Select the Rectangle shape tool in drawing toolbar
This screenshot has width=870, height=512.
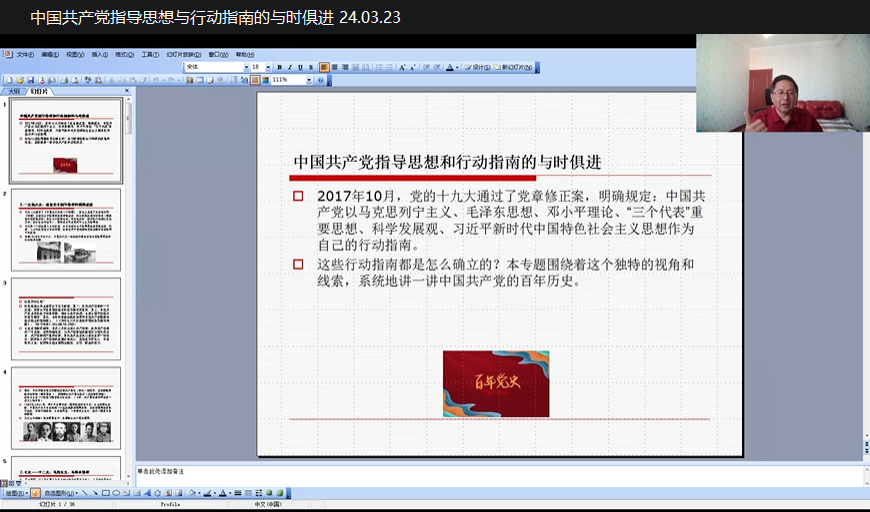tap(105, 493)
